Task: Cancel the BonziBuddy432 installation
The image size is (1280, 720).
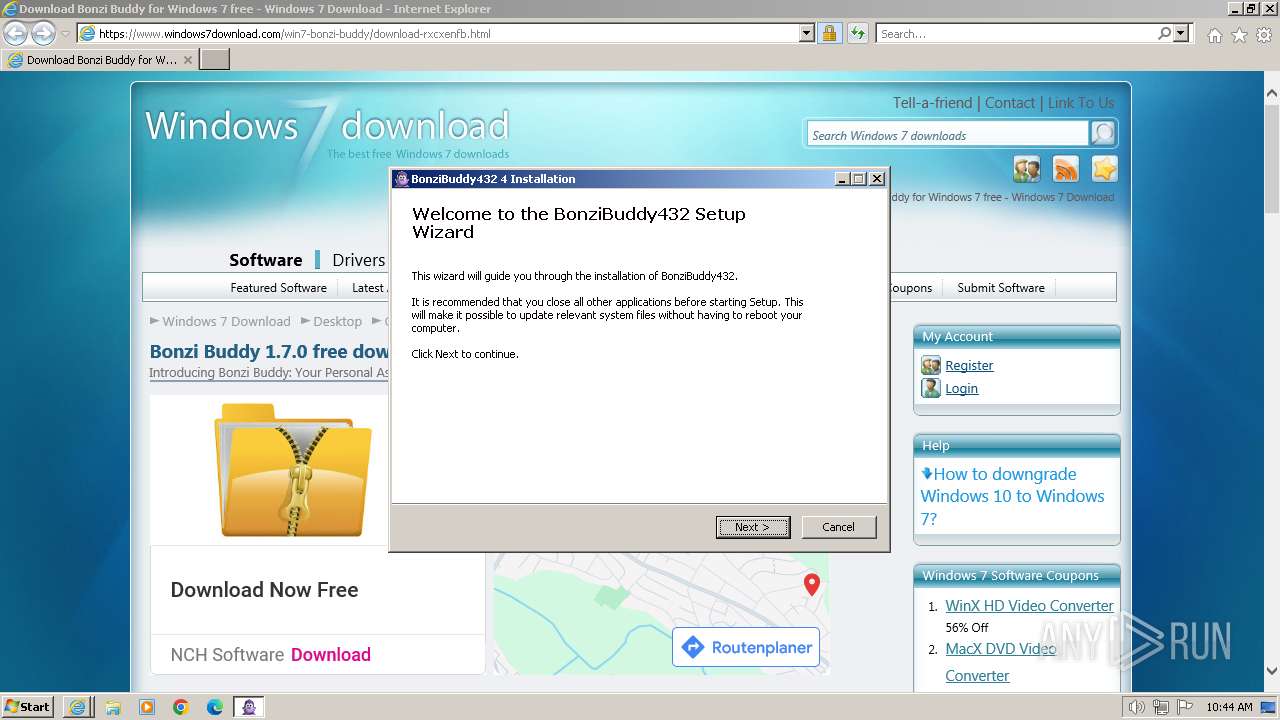Action: coord(838,527)
